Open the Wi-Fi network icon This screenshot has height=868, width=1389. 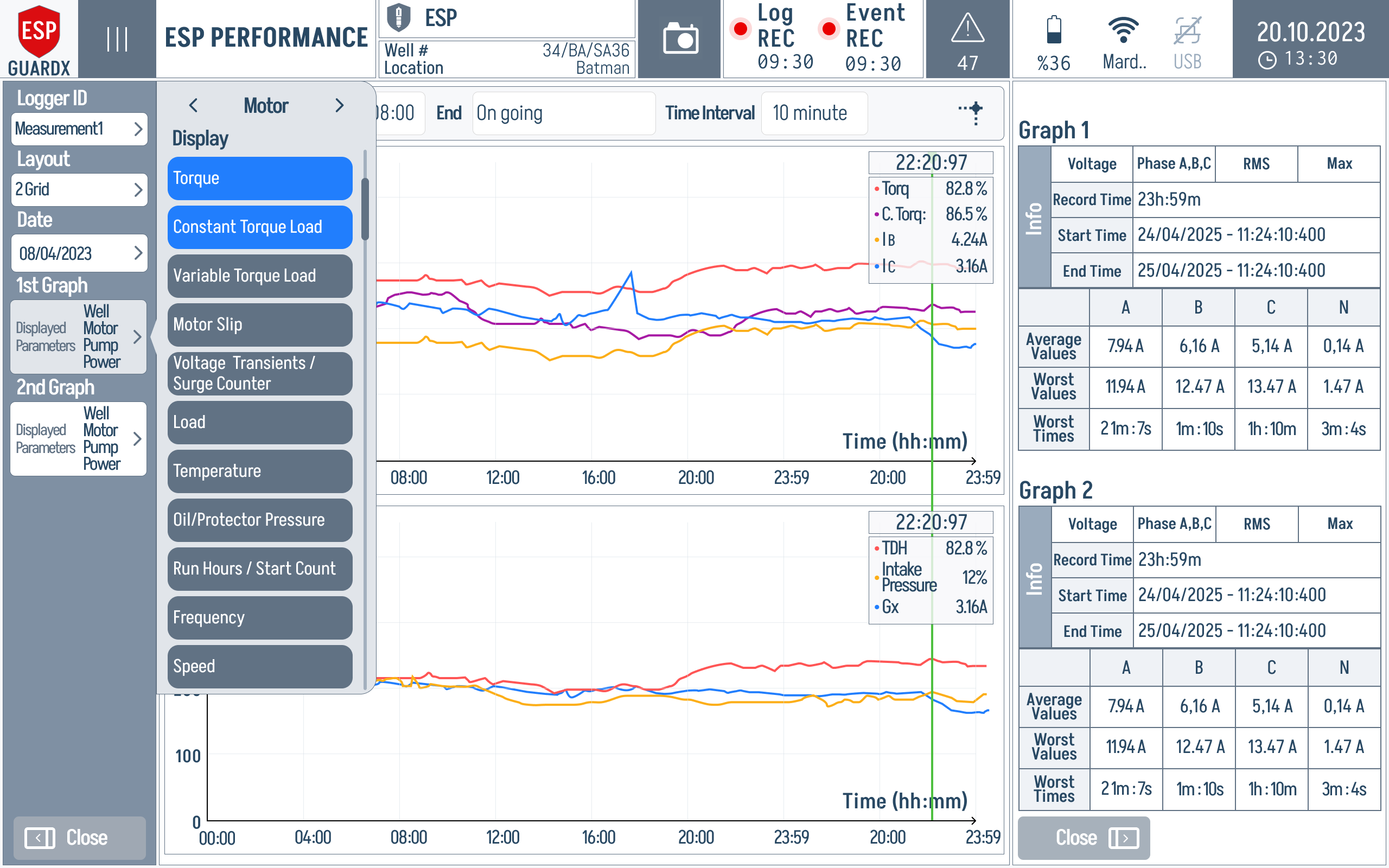(1123, 30)
